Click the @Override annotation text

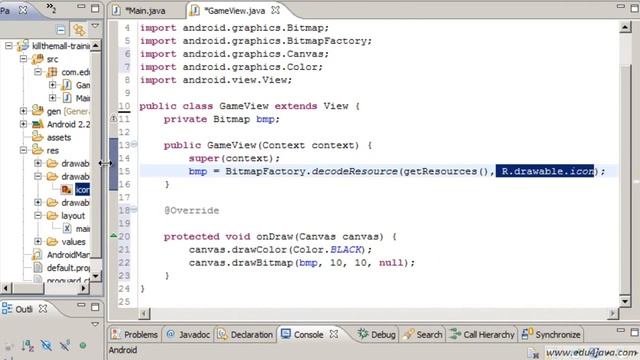[x=192, y=211]
